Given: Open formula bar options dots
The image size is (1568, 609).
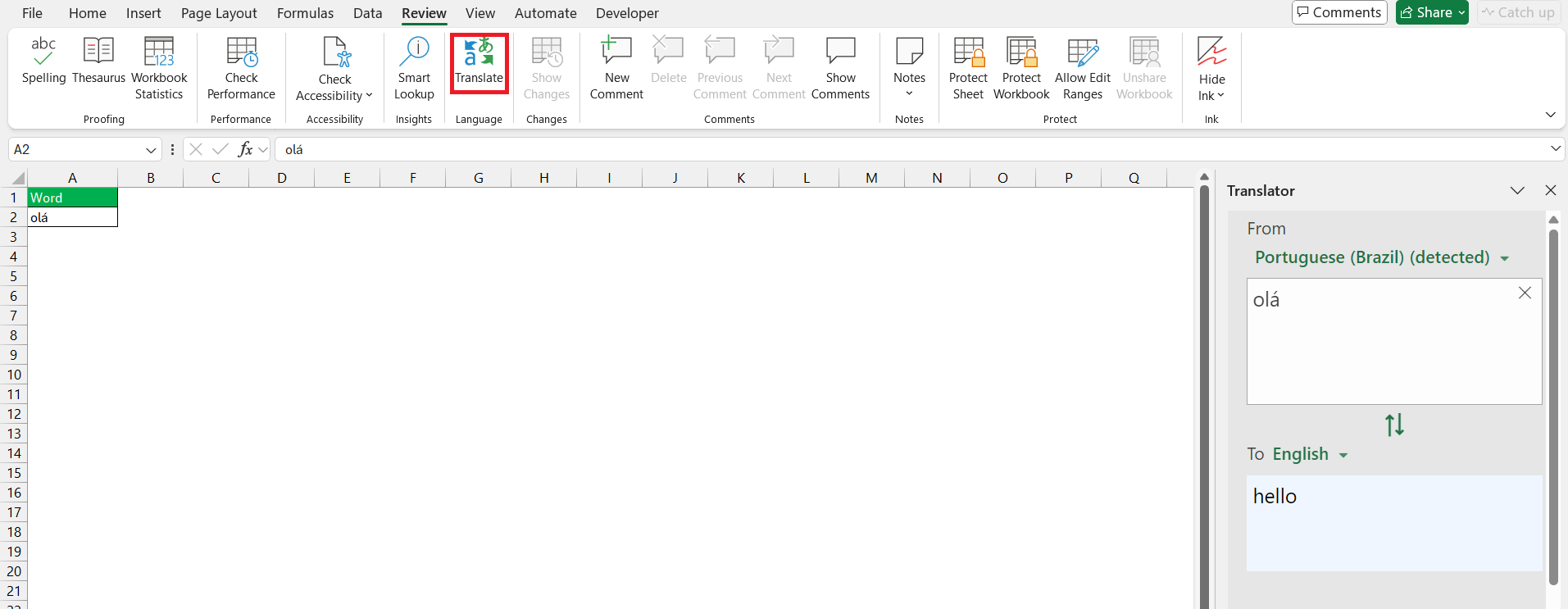Looking at the screenshot, I should [172, 149].
